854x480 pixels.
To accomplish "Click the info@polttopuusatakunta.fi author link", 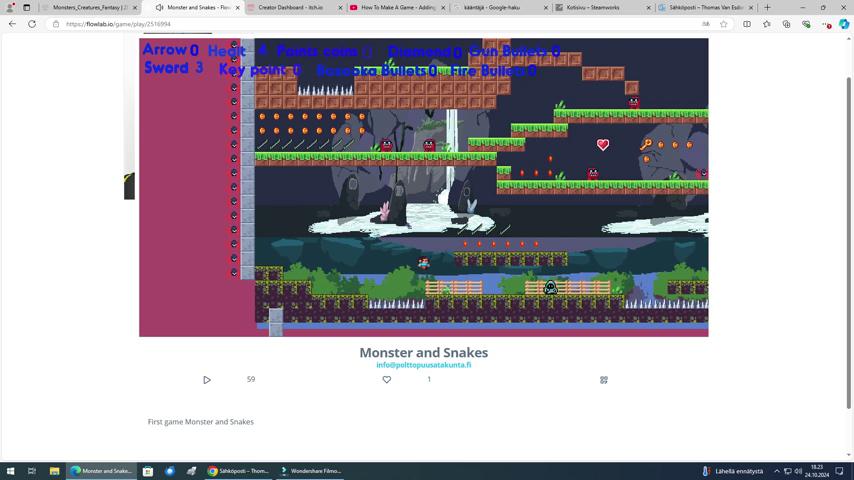I will tap(423, 365).
